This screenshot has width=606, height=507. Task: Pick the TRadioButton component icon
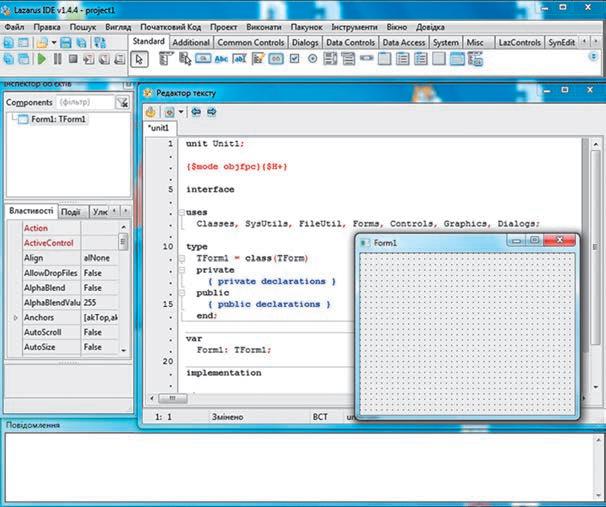[x=313, y=59]
